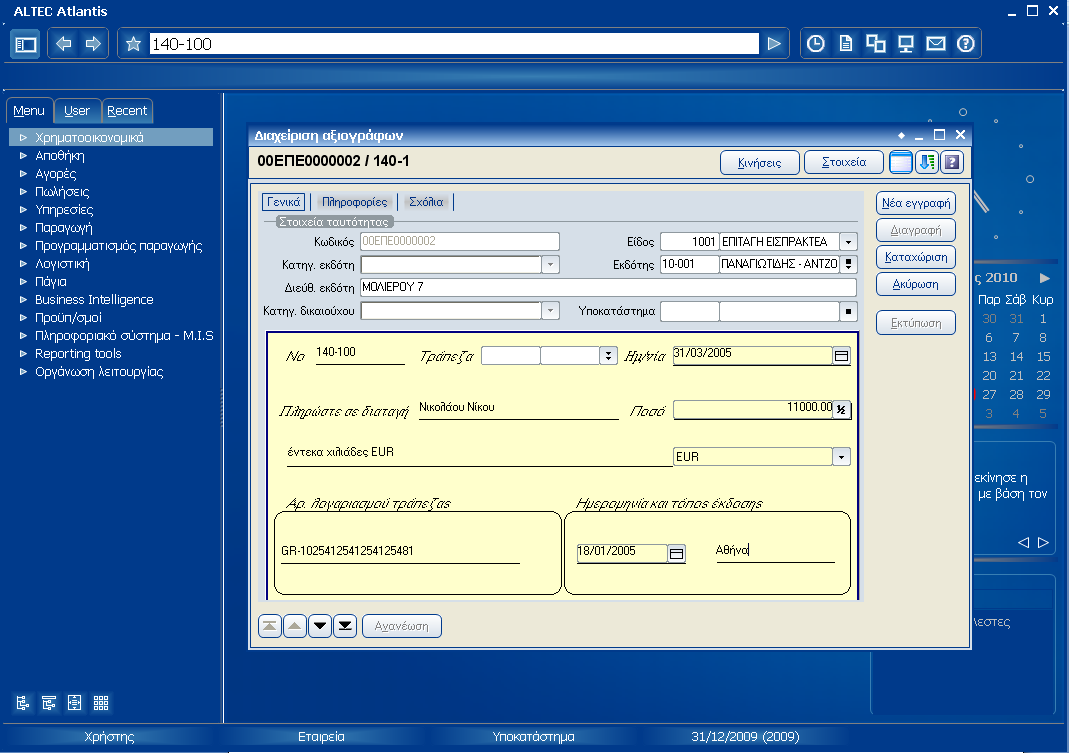Open calendar picker next to 31/03/2005
This screenshot has height=753, width=1069.
pyautogui.click(x=842, y=355)
